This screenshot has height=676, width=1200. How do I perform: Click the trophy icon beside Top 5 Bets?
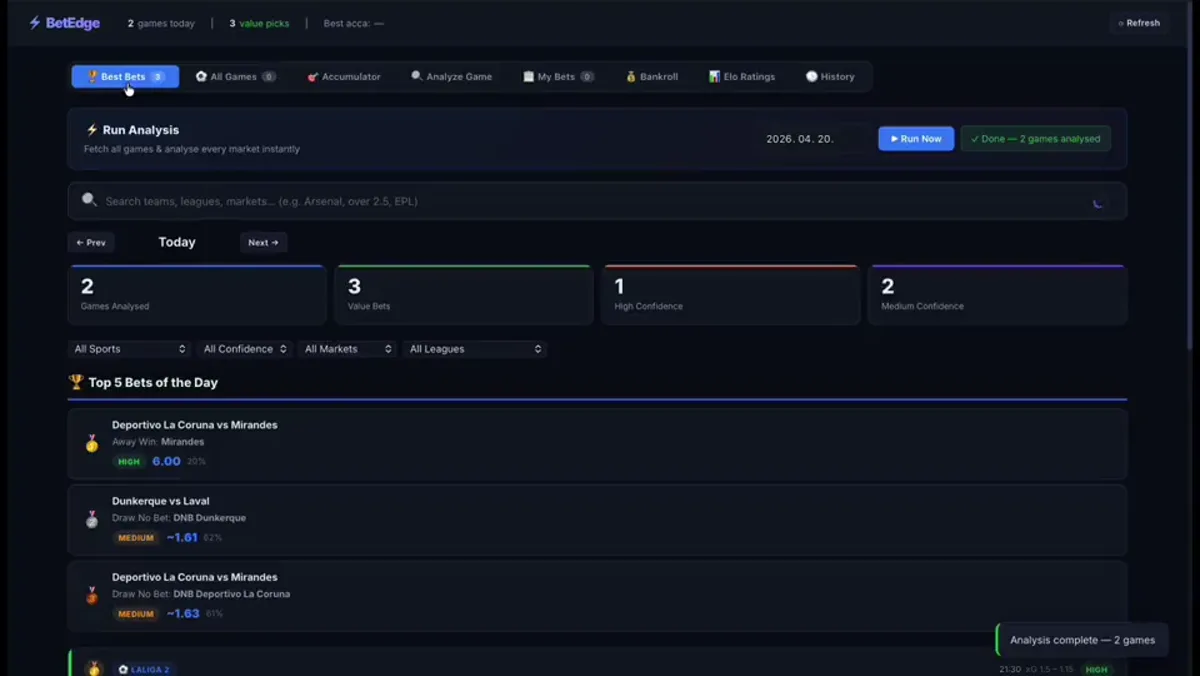pos(76,382)
